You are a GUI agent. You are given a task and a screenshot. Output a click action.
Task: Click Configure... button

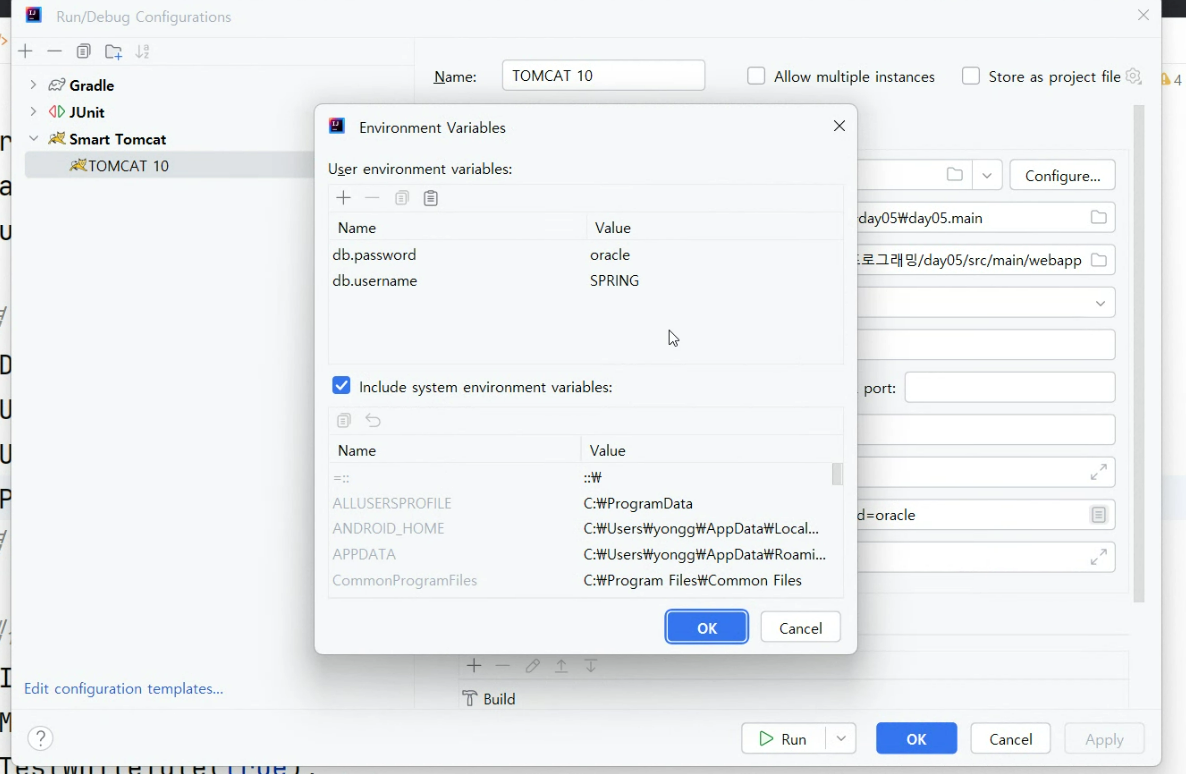(1062, 176)
